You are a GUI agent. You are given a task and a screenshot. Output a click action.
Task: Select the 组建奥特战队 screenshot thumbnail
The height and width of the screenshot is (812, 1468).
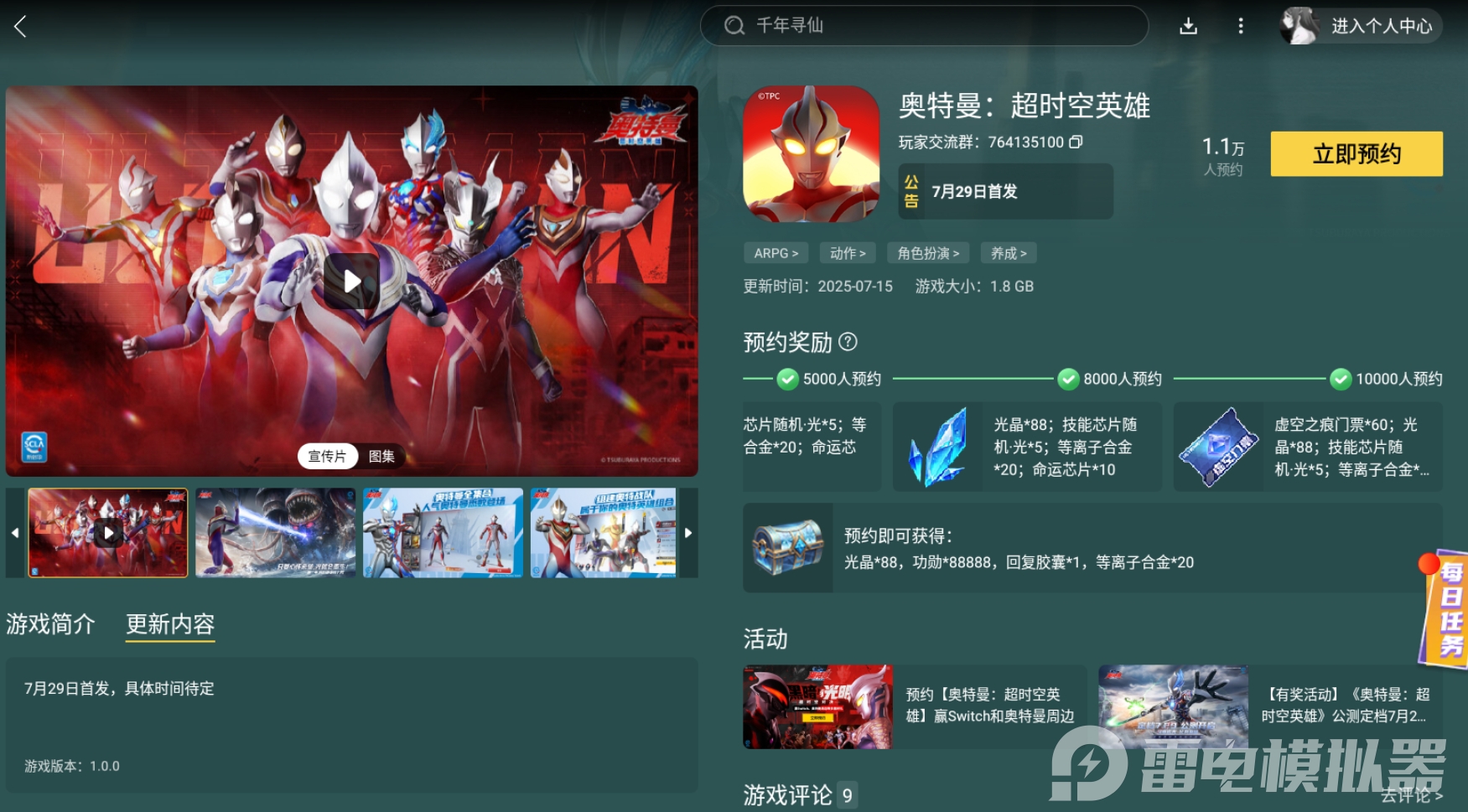604,533
